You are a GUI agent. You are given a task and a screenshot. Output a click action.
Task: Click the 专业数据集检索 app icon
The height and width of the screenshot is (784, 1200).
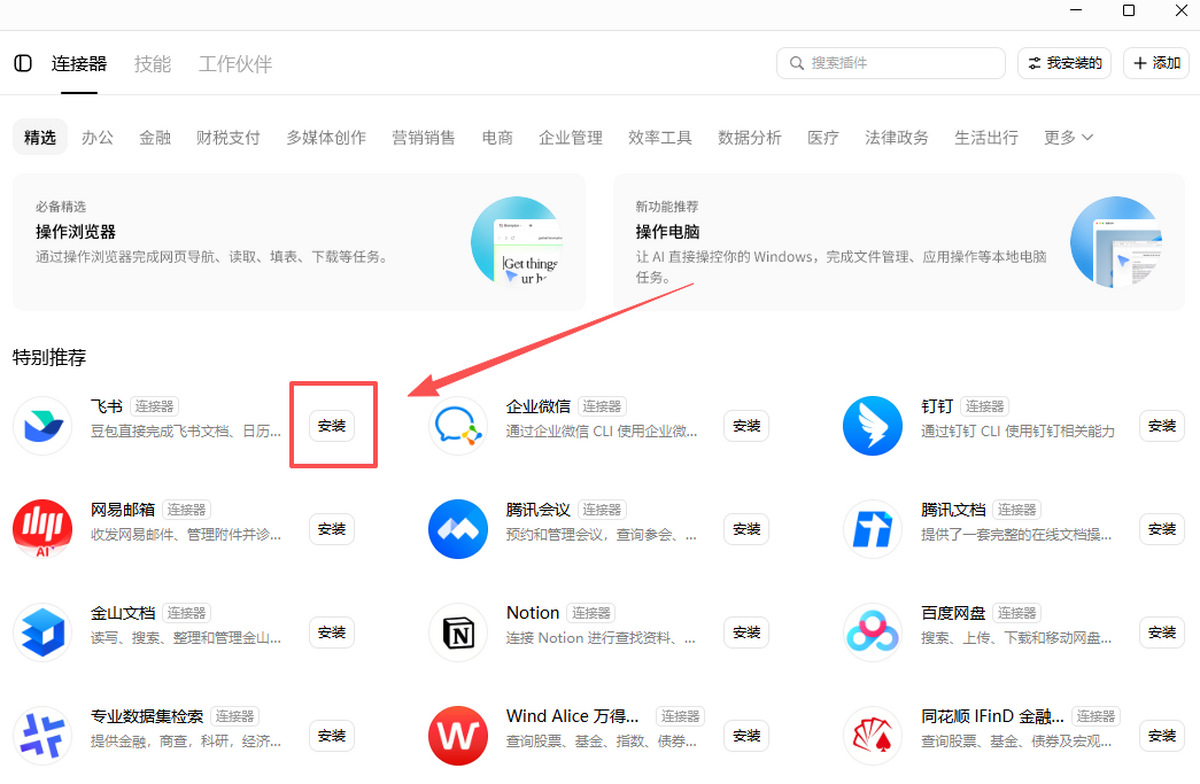[x=42, y=736]
